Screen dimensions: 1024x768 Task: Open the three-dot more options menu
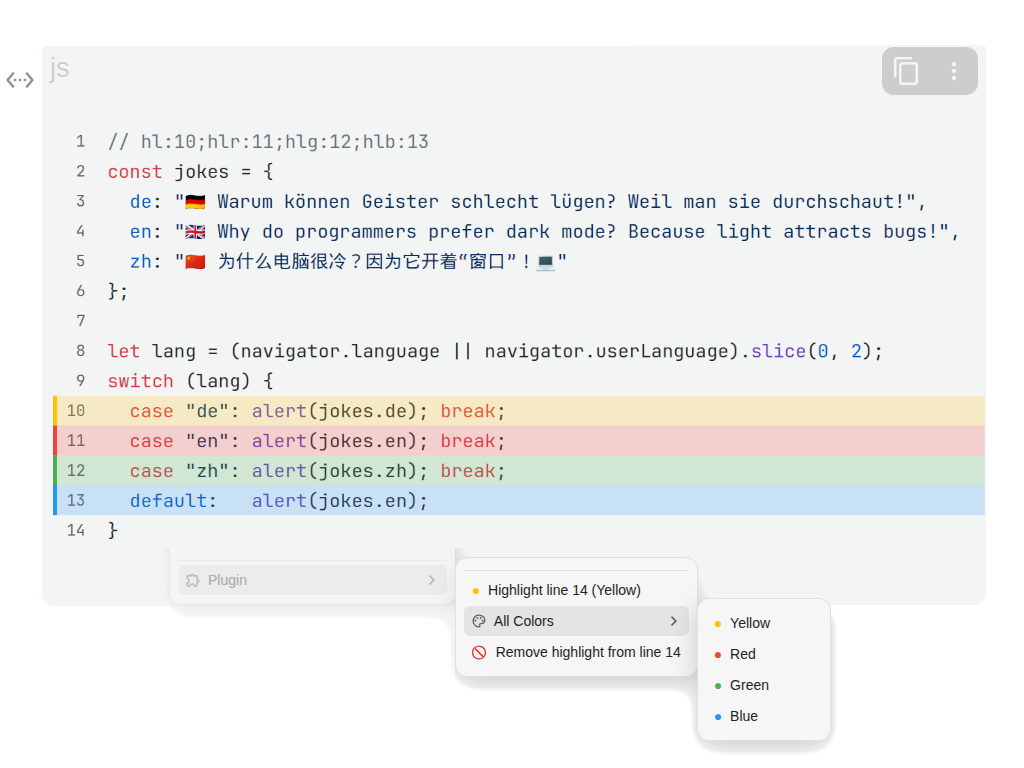point(954,71)
